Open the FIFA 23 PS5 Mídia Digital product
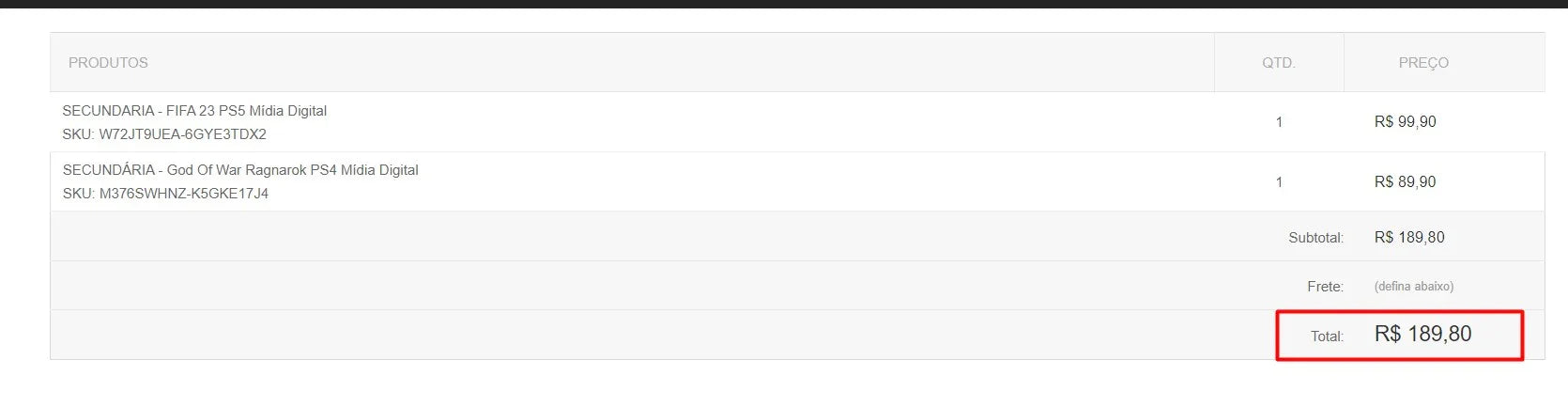The image size is (1568, 407). pos(194,111)
